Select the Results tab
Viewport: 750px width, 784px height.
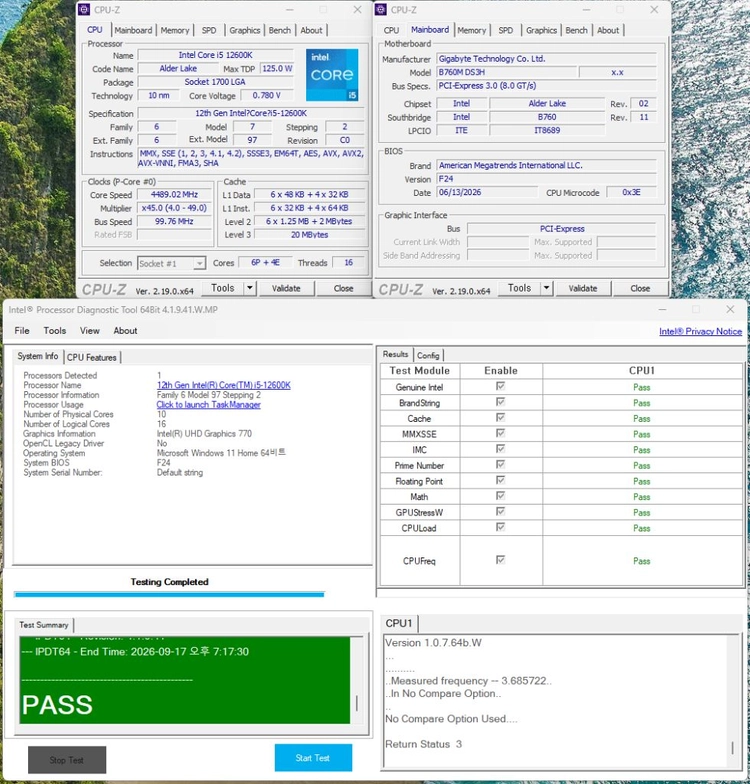coord(396,354)
